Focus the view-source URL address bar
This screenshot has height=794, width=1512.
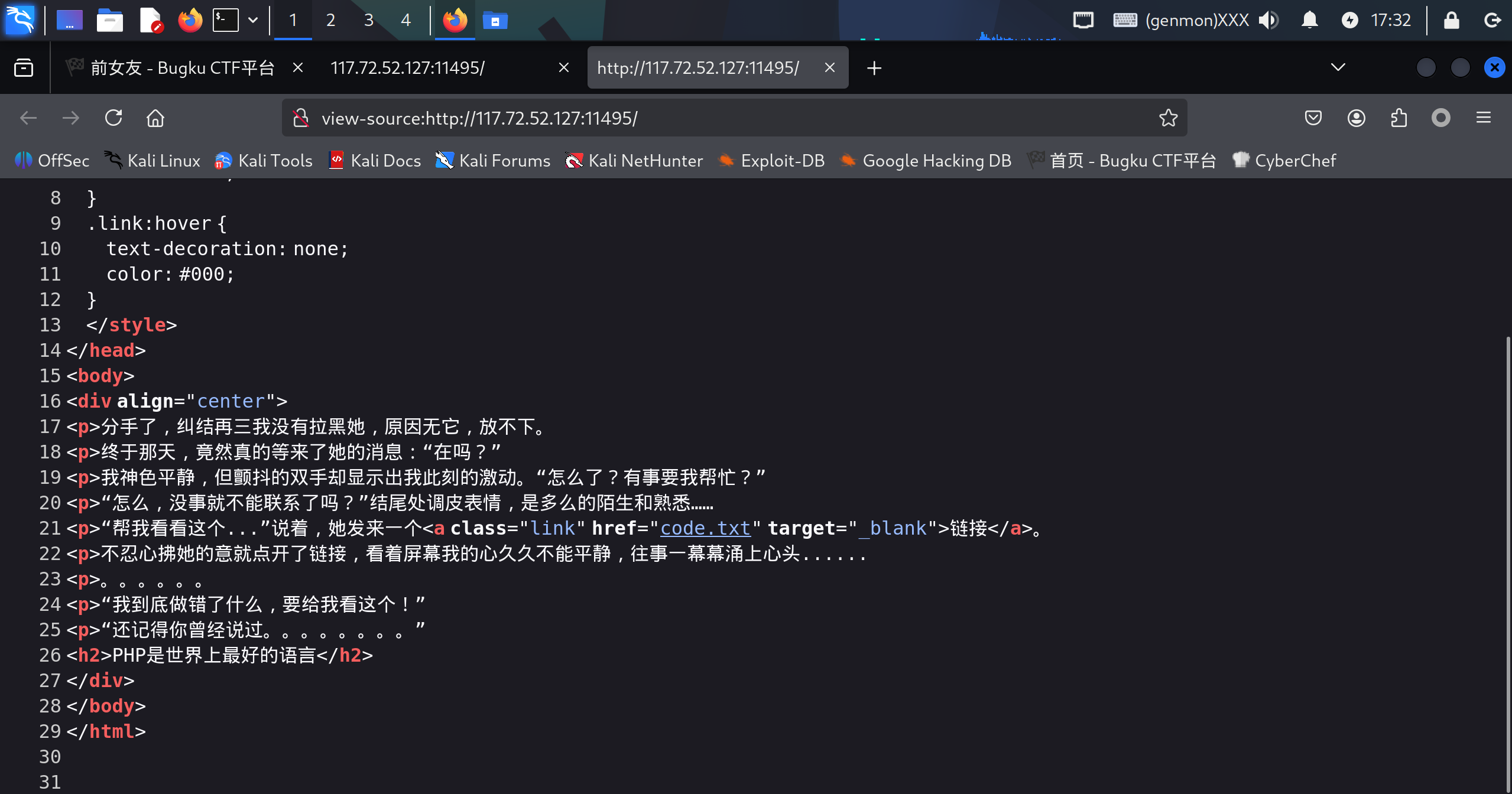coord(734,118)
